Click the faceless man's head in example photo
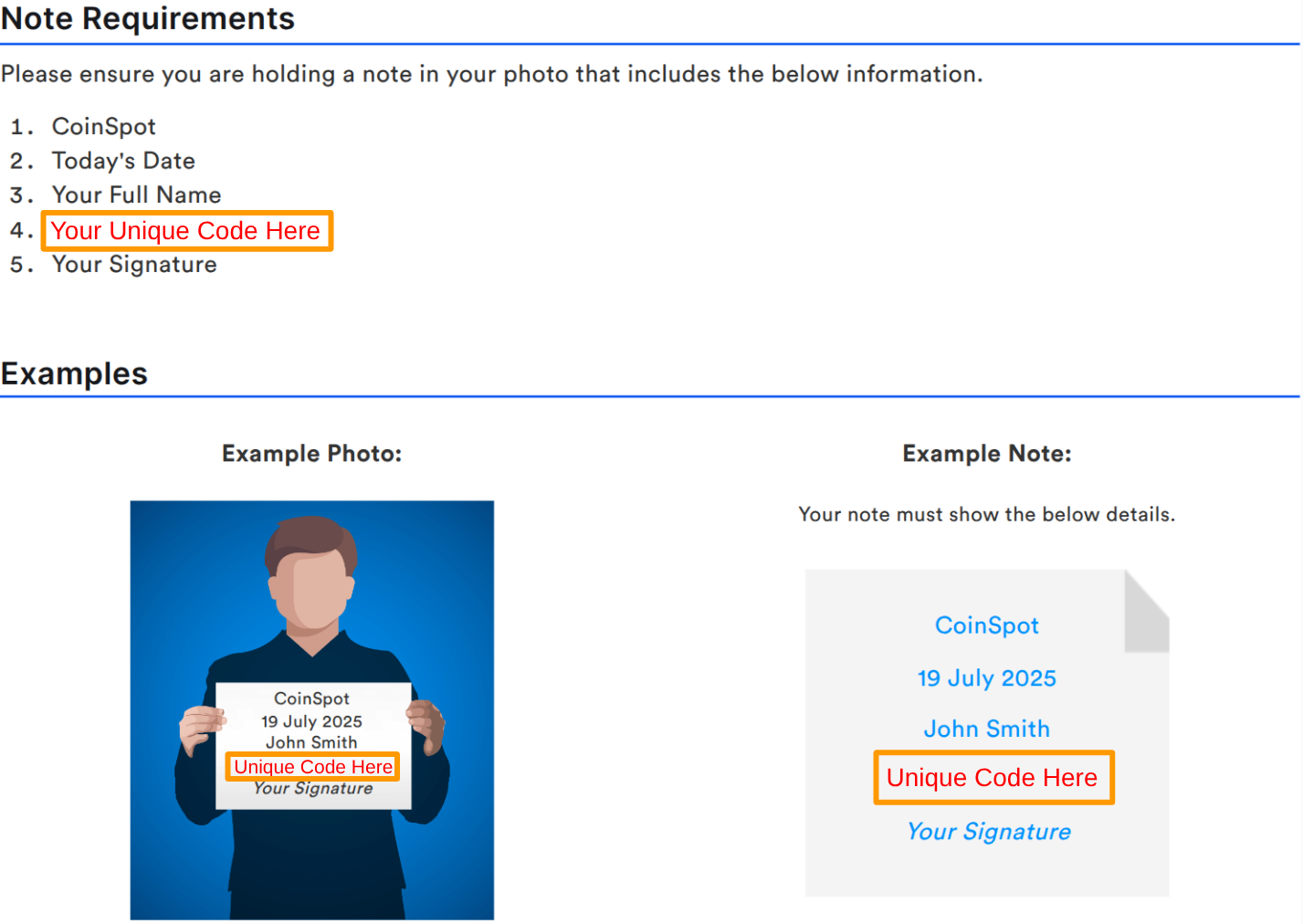 pos(310,575)
